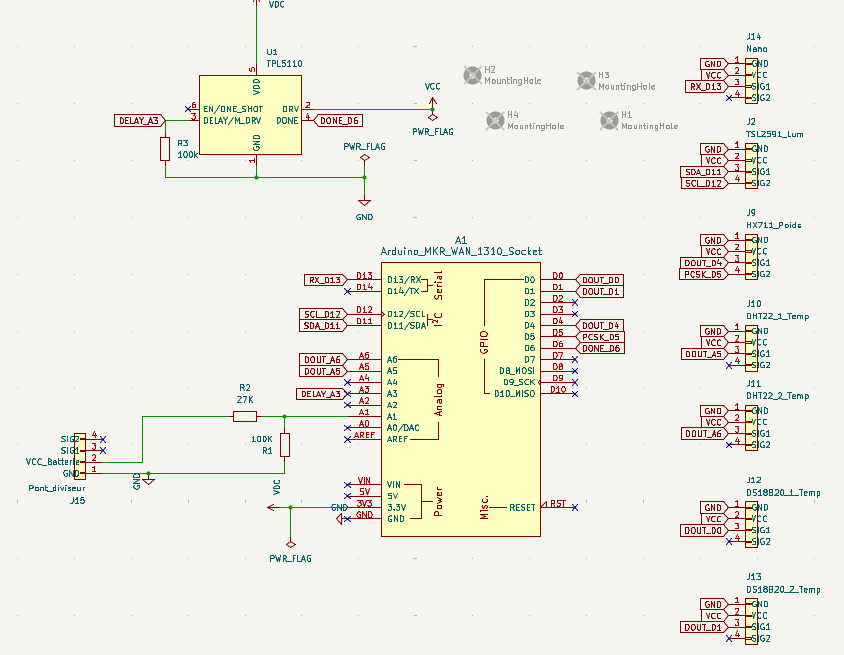Click the no-connect X on J14 Nano pin 4
The height and width of the screenshot is (655, 844).
(x=729, y=98)
